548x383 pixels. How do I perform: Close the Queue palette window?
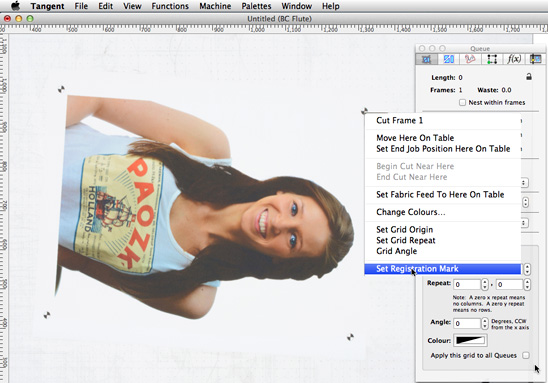click(x=422, y=48)
